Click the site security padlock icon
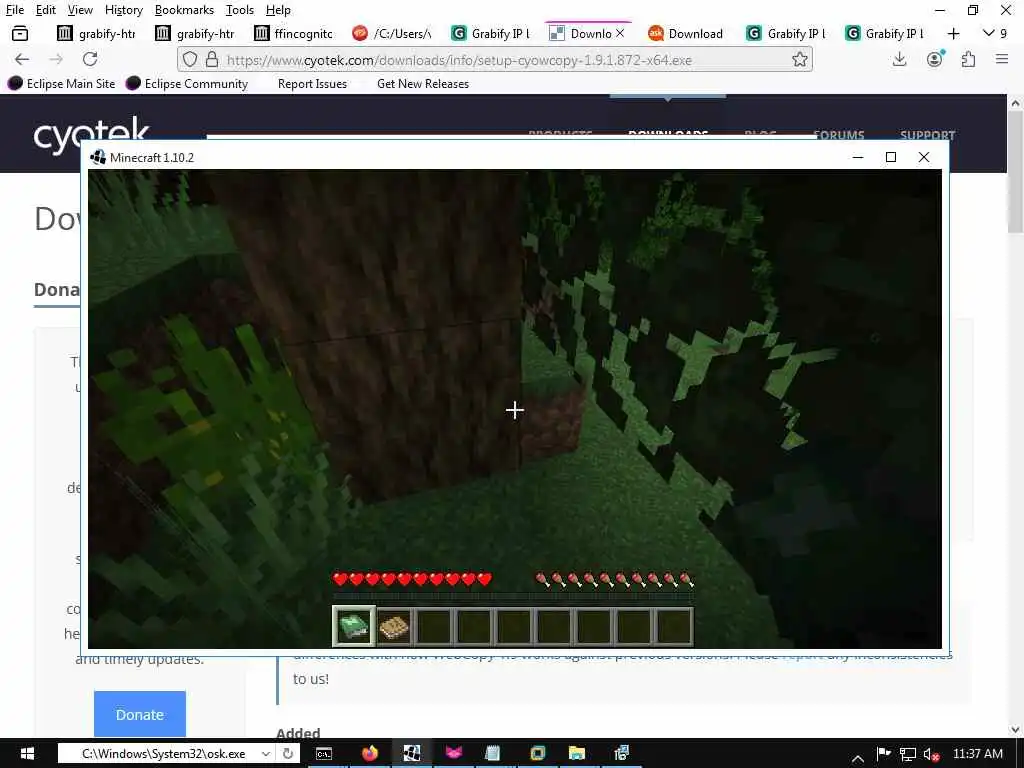This screenshot has height=768, width=1024. pos(212,59)
